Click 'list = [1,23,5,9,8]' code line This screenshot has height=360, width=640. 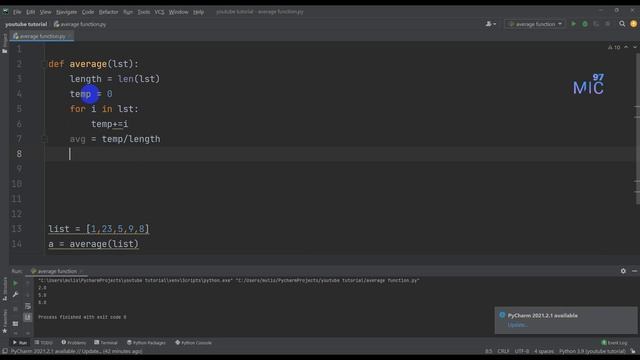[x=99, y=229]
